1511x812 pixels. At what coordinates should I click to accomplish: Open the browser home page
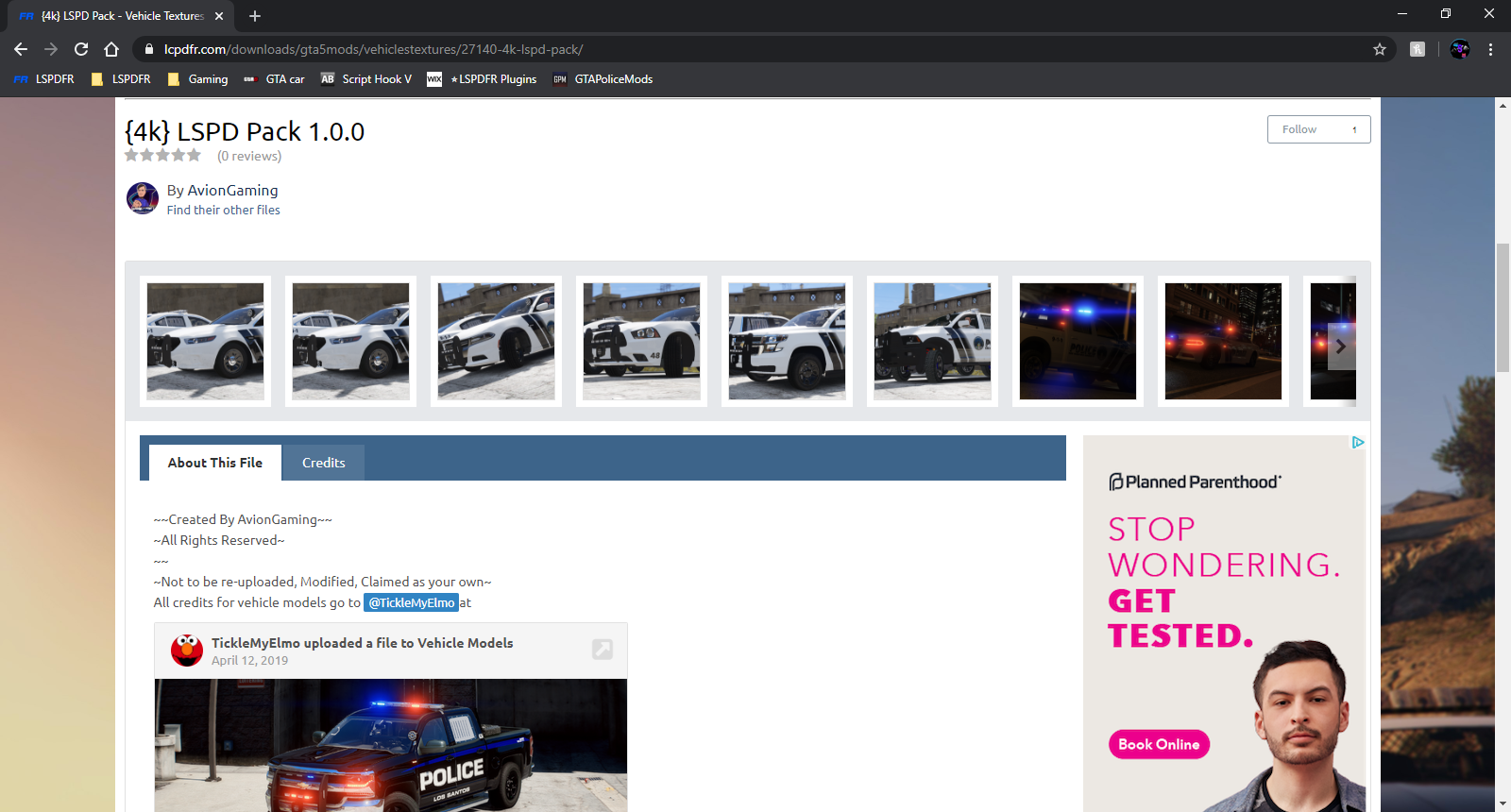point(111,49)
